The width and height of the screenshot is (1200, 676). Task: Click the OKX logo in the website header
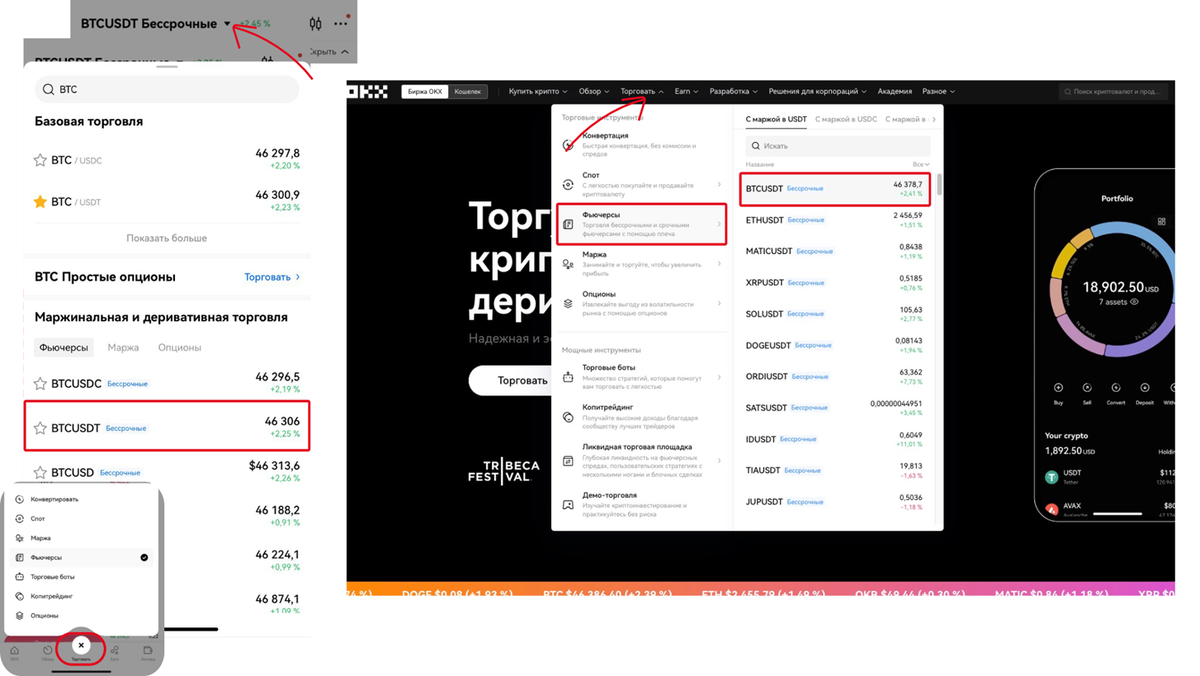click(368, 91)
